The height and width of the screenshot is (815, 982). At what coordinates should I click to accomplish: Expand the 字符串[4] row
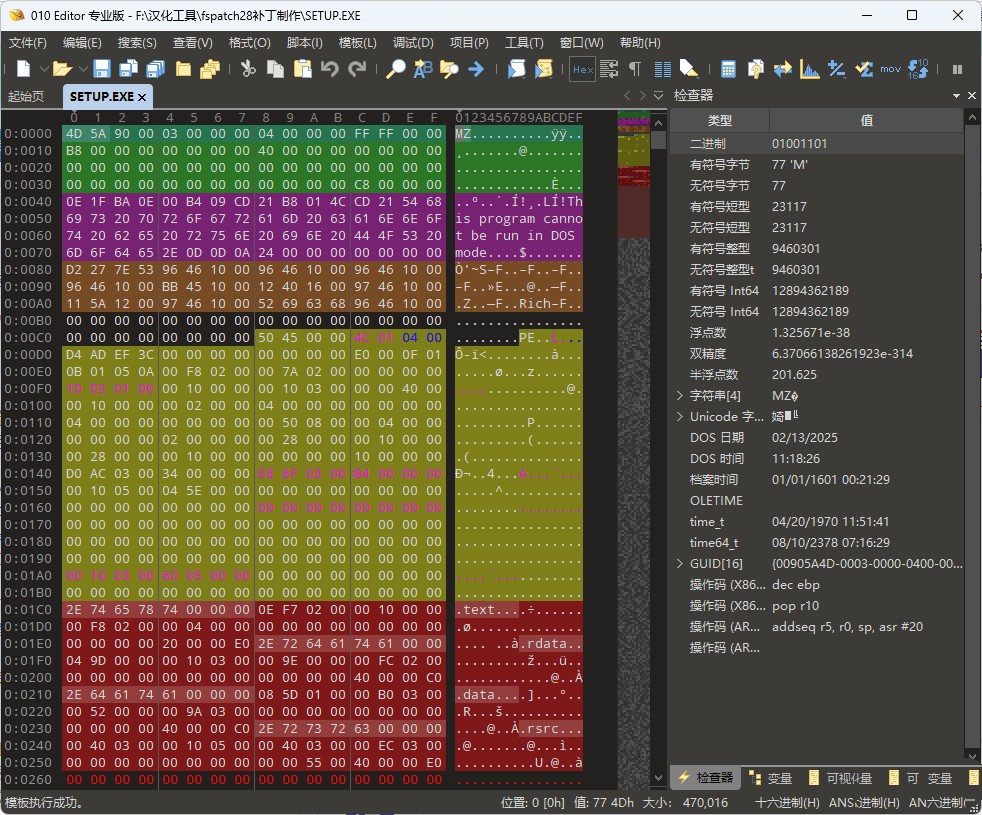click(680, 395)
